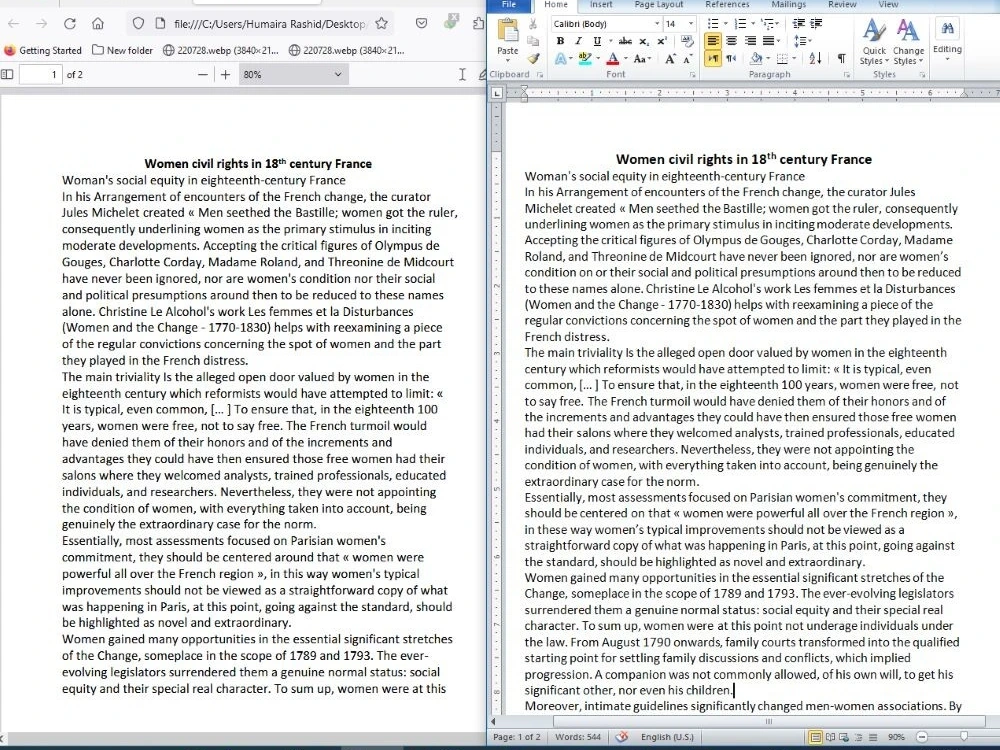Toggle Bold formatting in Word
This screenshot has width=1000, height=750.
560,41
